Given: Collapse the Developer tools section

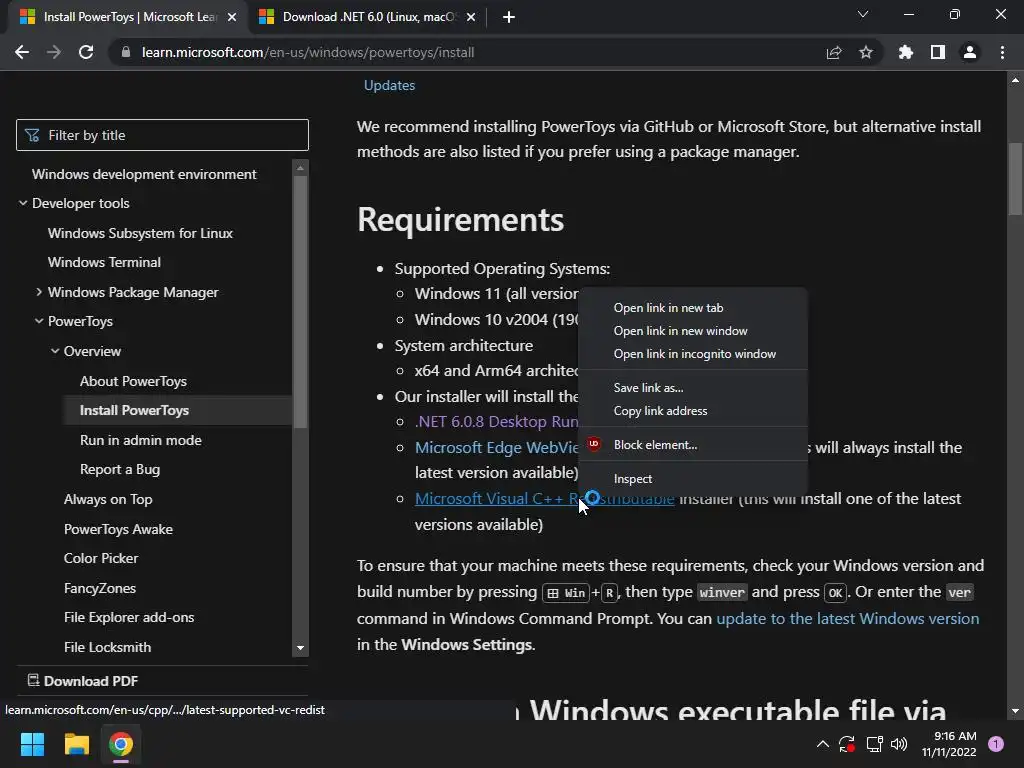Looking at the screenshot, I should tap(23, 203).
